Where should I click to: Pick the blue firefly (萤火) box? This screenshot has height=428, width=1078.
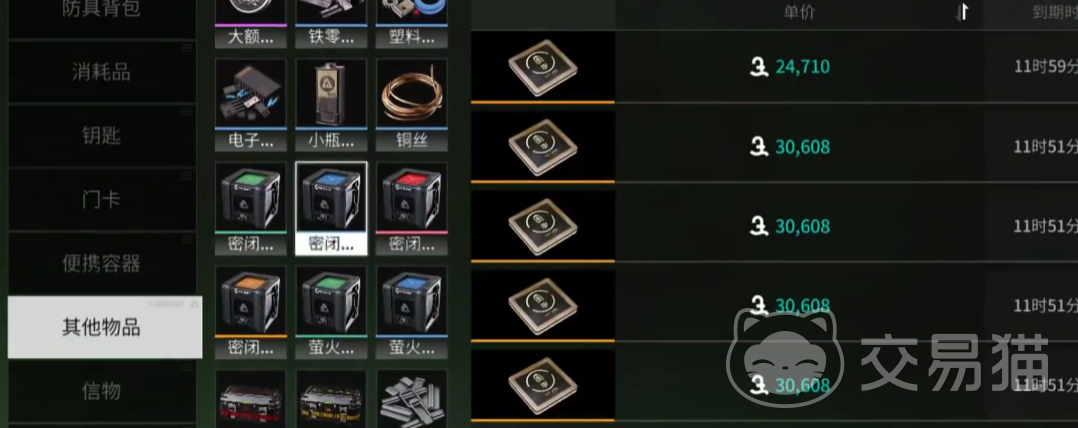coord(412,313)
